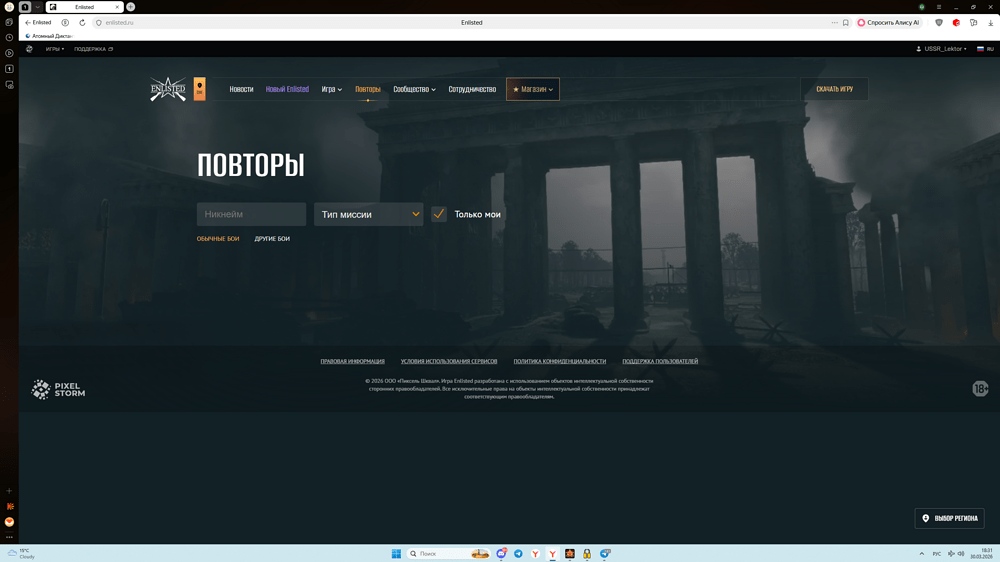Click the Telegram icon in the taskbar

pos(518,553)
